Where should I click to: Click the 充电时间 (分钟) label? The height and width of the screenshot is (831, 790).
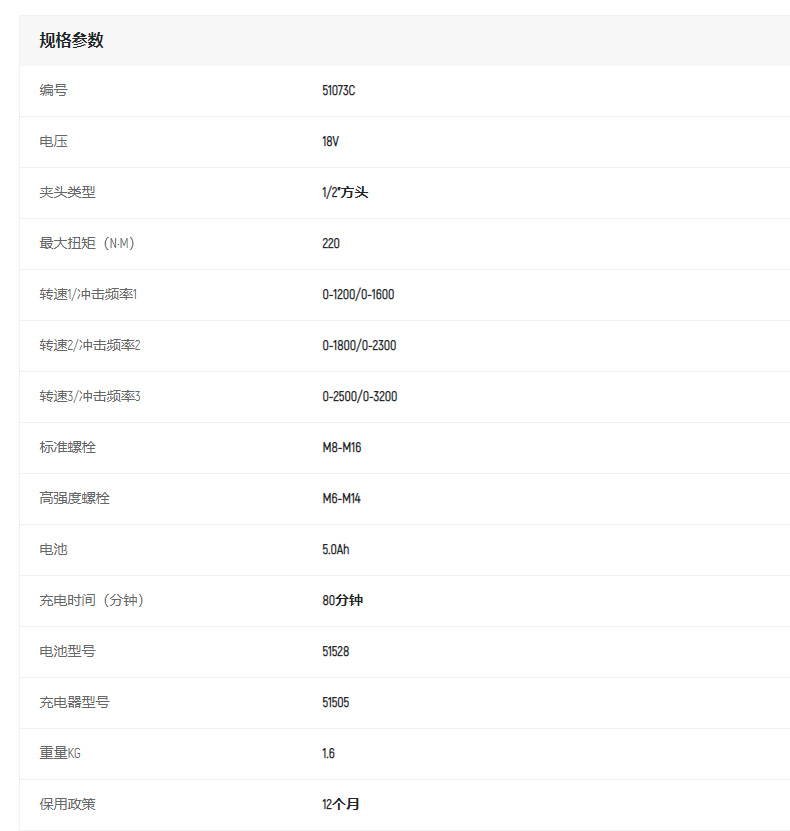tap(99, 601)
